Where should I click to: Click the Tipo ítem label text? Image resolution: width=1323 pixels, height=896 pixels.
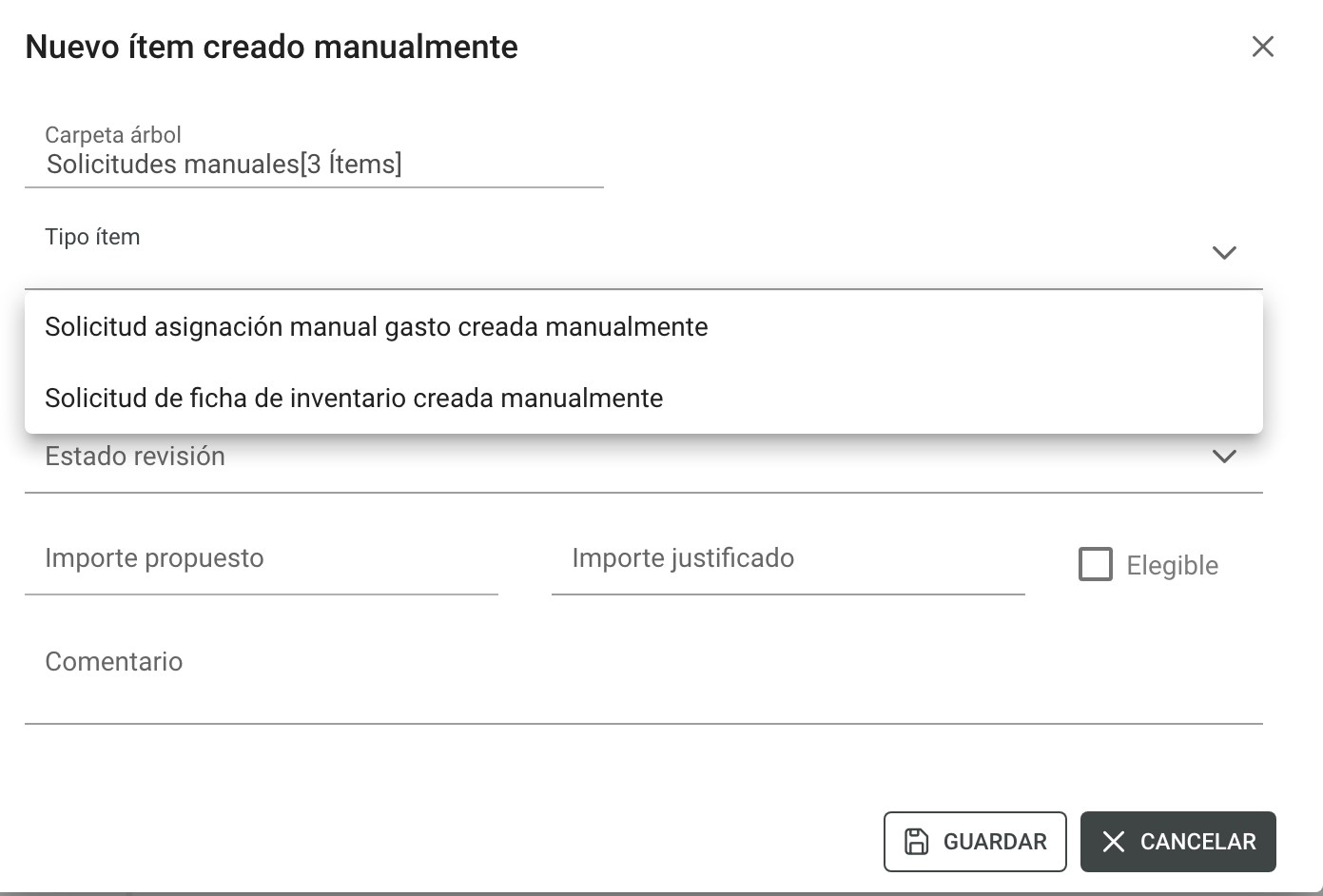(93, 237)
